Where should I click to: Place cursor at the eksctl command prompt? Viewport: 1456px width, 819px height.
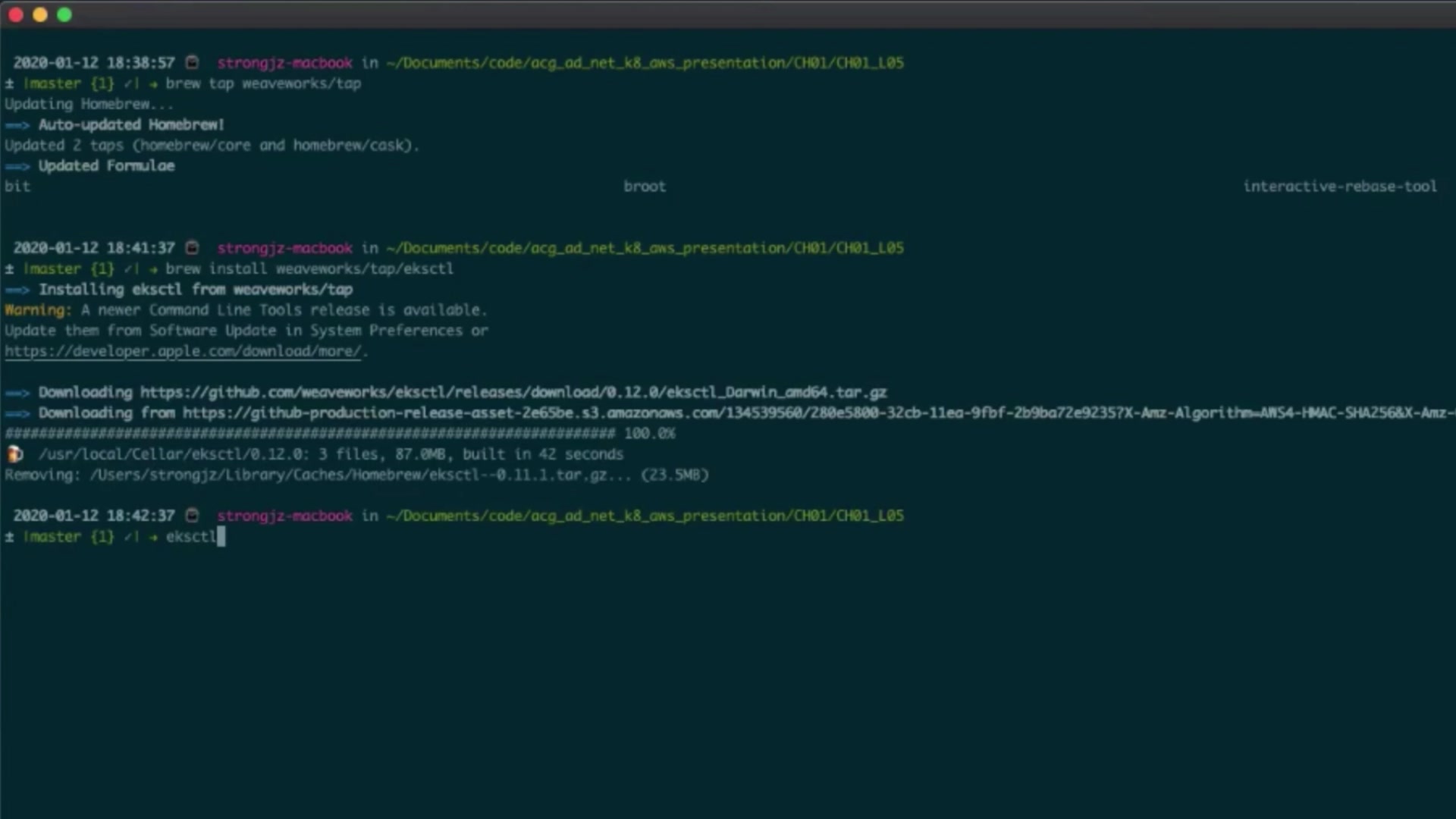tap(221, 536)
